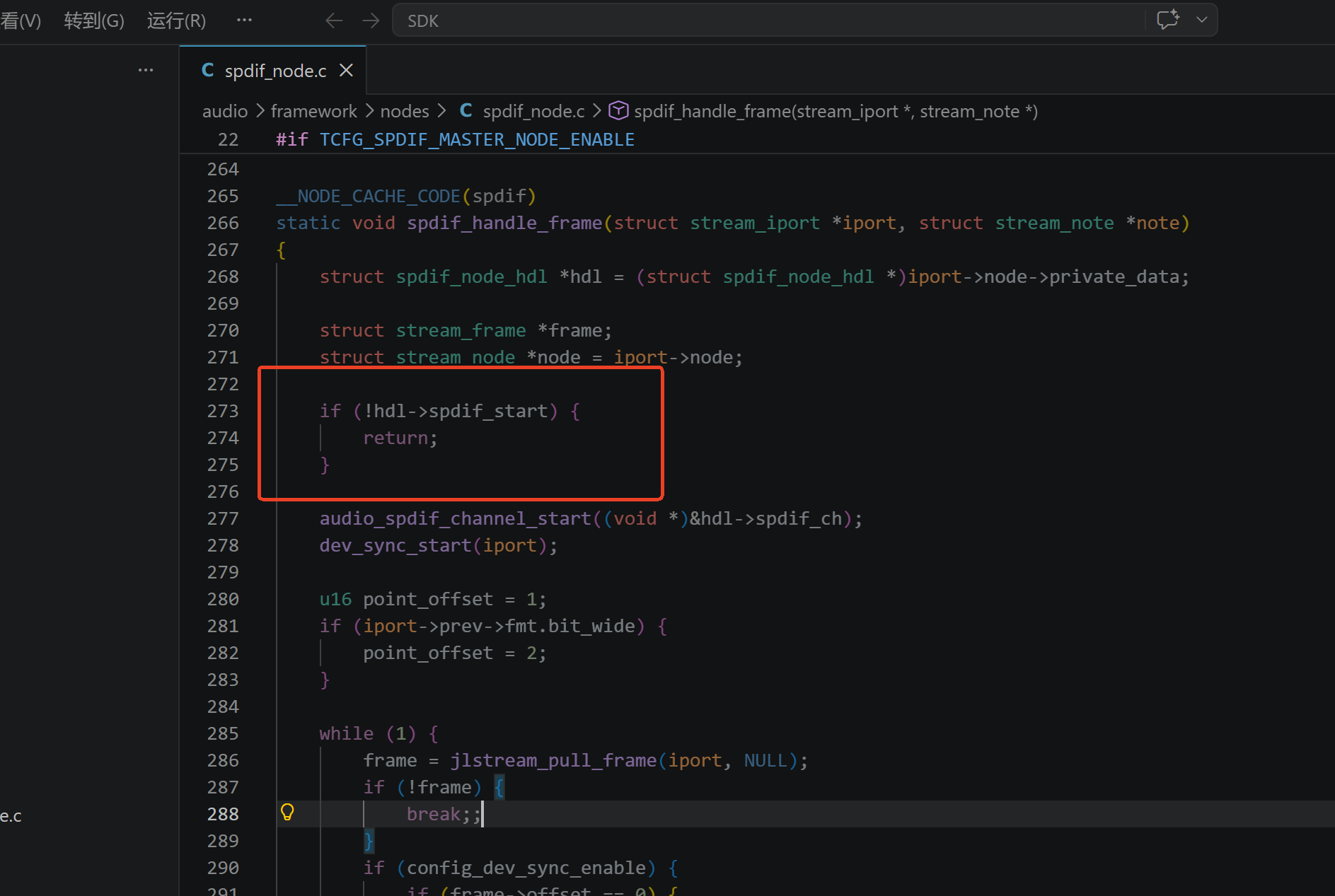1335x896 pixels.
Task: Click the SDK command center search box
Action: pos(768,21)
